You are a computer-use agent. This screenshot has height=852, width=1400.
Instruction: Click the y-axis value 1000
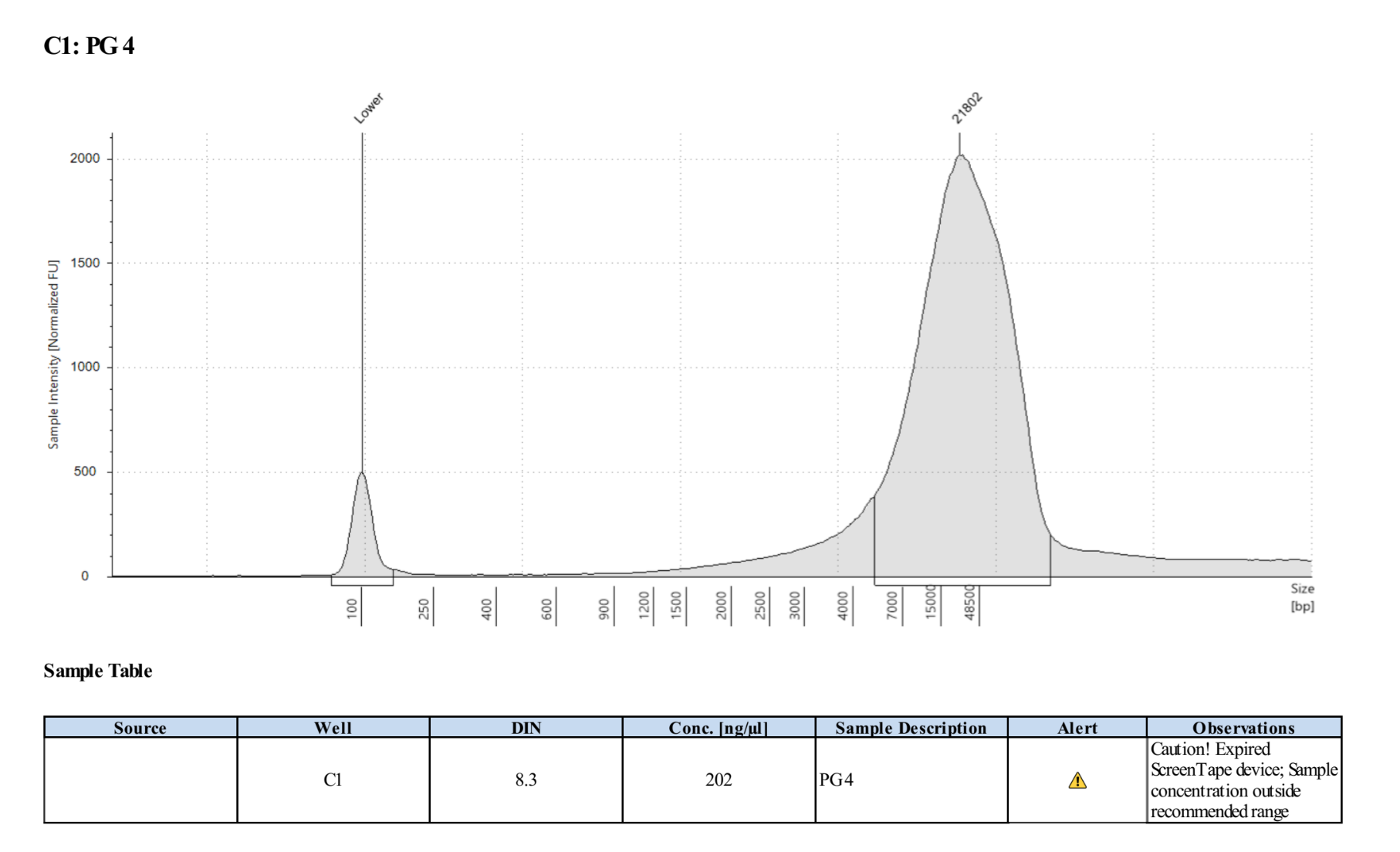[x=85, y=367]
